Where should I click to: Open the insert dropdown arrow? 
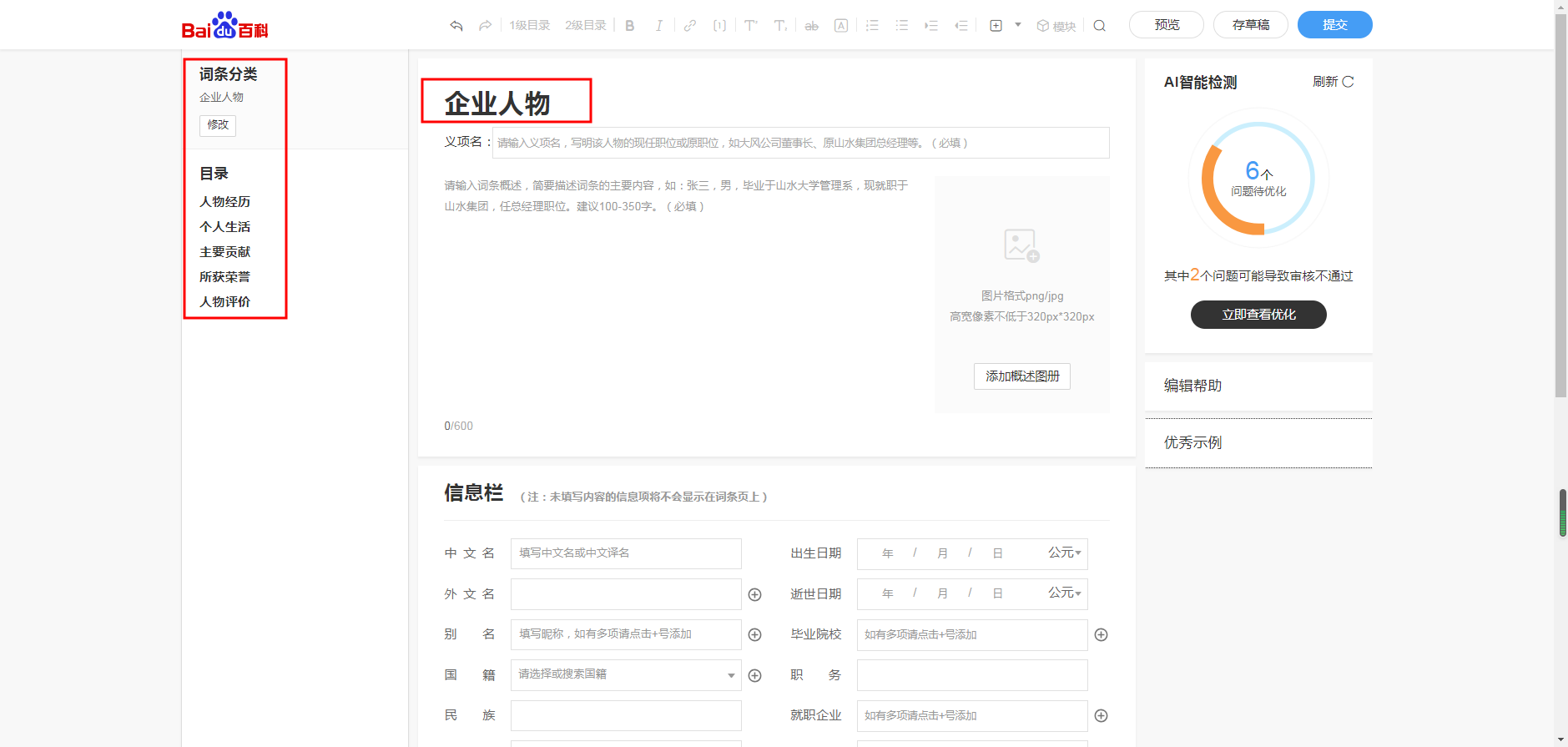[1018, 25]
